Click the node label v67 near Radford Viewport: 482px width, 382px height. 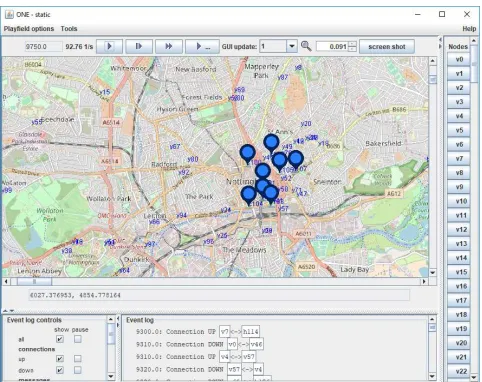[x=175, y=146]
